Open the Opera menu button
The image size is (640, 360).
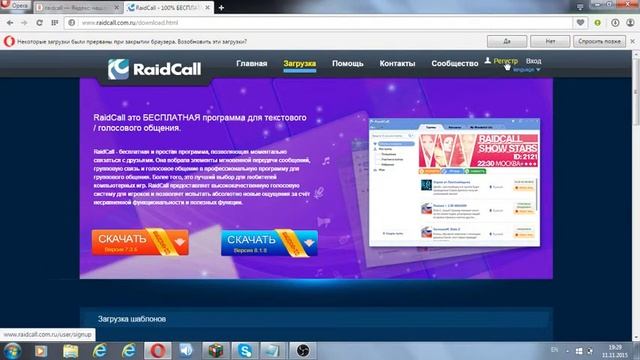click(16, 5)
